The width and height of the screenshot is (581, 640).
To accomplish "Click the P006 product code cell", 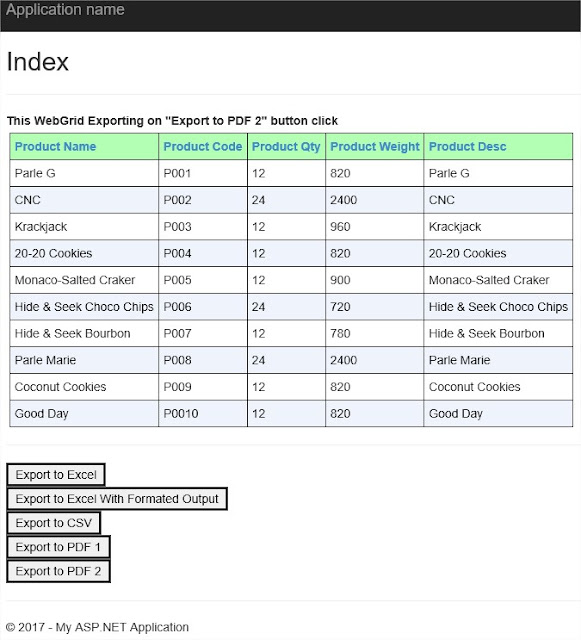I will [x=203, y=307].
